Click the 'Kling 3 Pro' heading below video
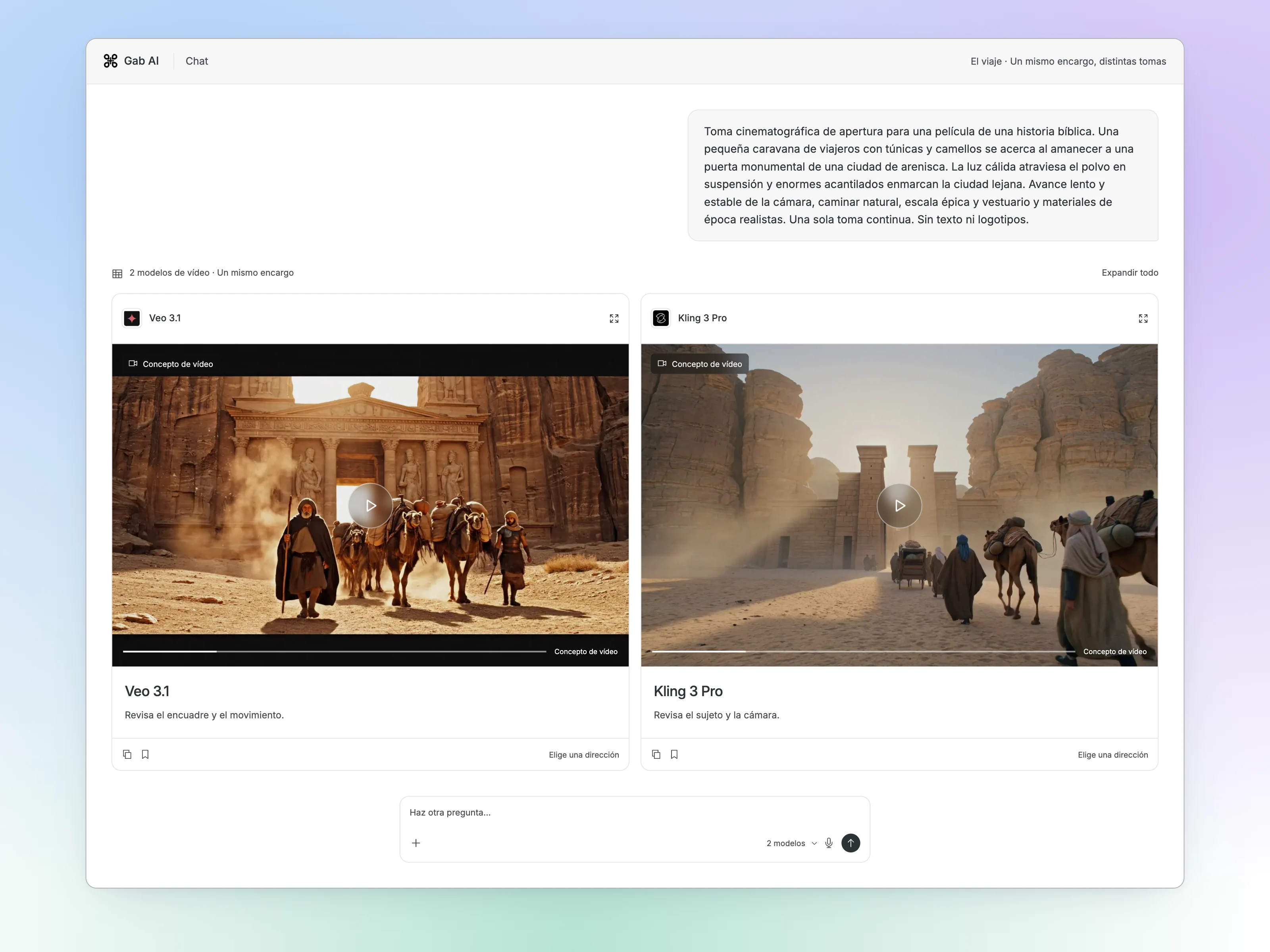Screen dimensions: 1270x952 pyautogui.click(x=688, y=691)
